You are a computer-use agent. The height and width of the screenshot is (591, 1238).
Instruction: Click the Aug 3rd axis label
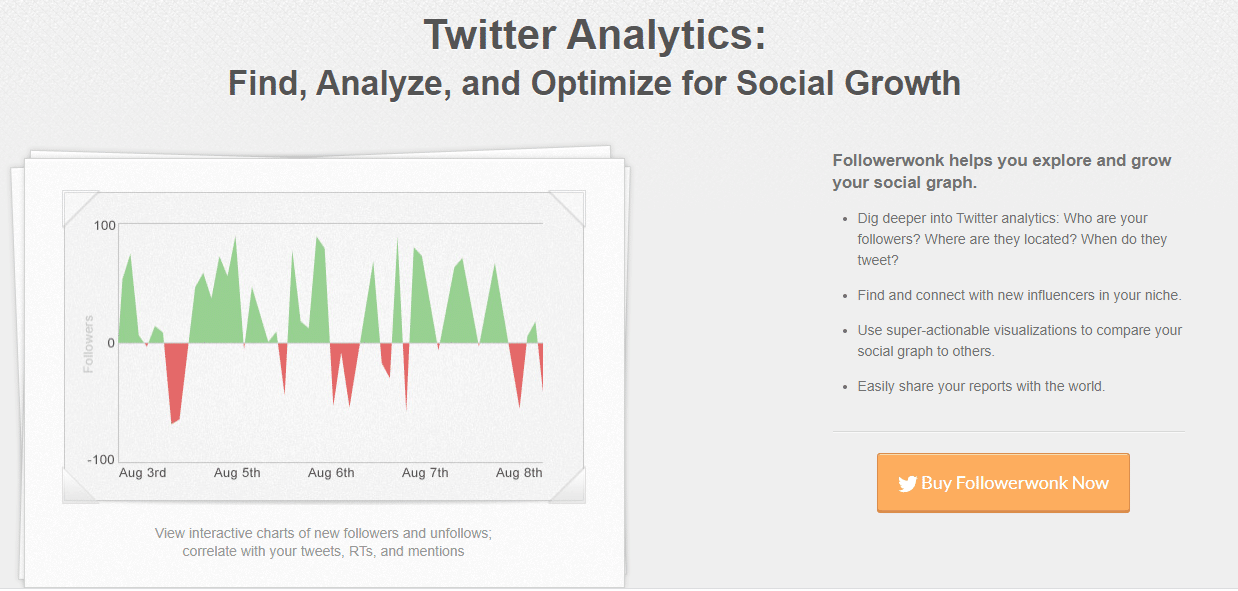[142, 473]
